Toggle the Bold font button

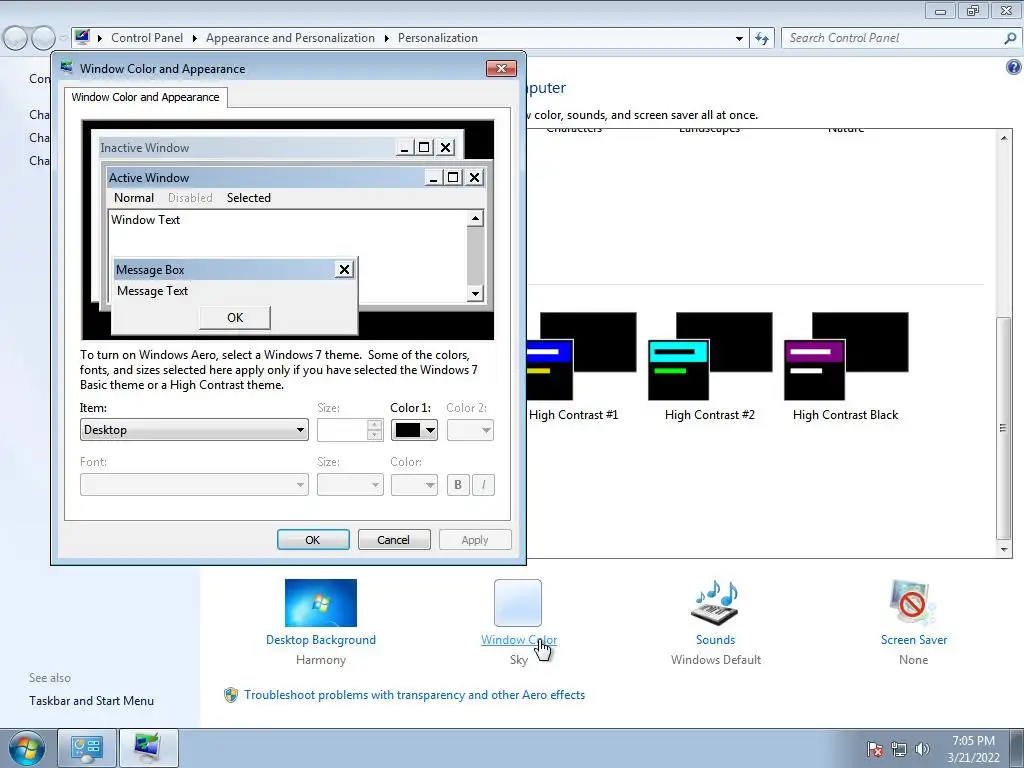point(458,485)
